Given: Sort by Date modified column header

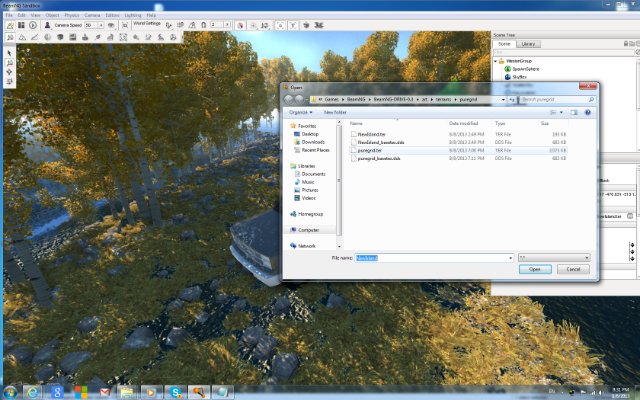Looking at the screenshot, I should point(463,123).
